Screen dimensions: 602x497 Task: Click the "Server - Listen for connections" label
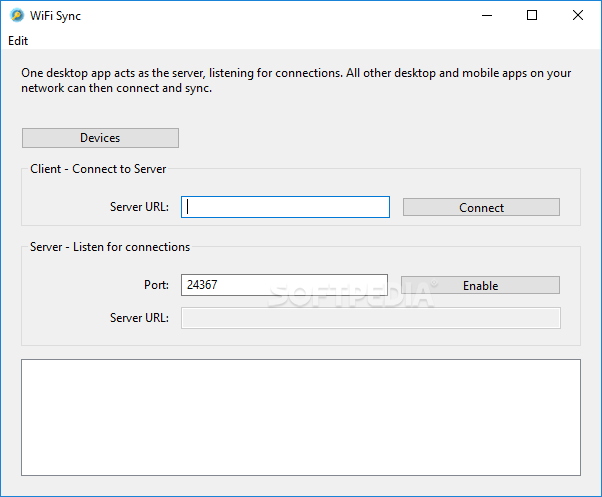coord(110,247)
